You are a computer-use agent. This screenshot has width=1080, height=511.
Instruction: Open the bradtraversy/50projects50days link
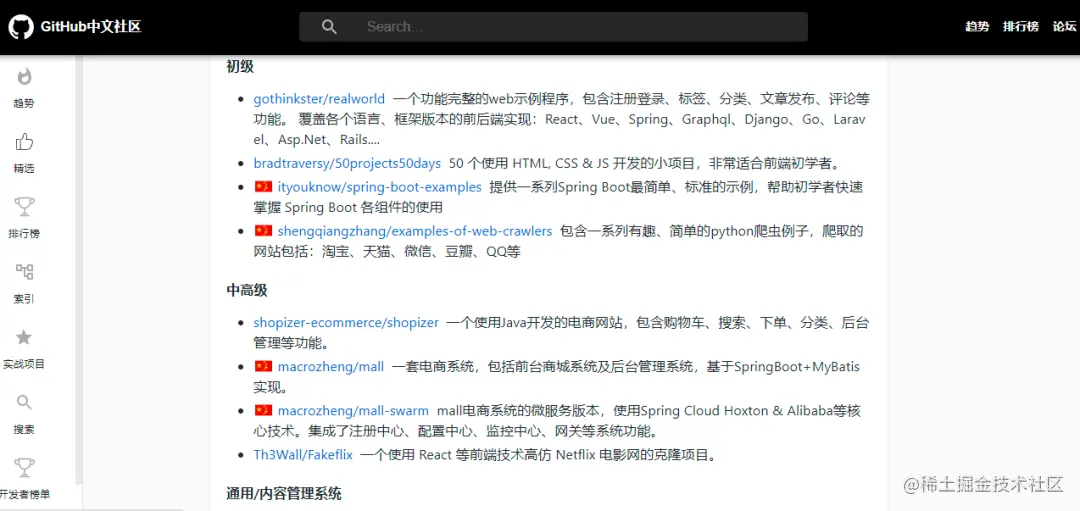[x=347, y=164]
